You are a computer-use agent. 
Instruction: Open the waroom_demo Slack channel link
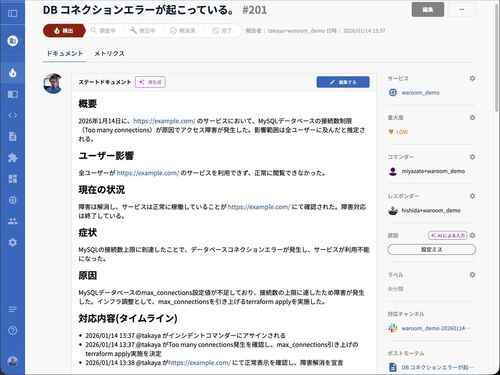click(435, 328)
